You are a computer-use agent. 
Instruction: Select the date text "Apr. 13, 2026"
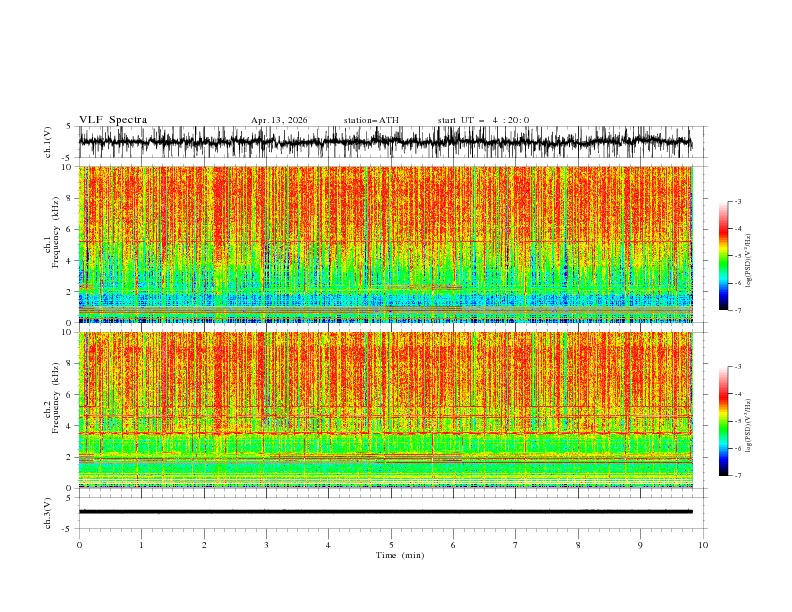pyautogui.click(x=279, y=120)
